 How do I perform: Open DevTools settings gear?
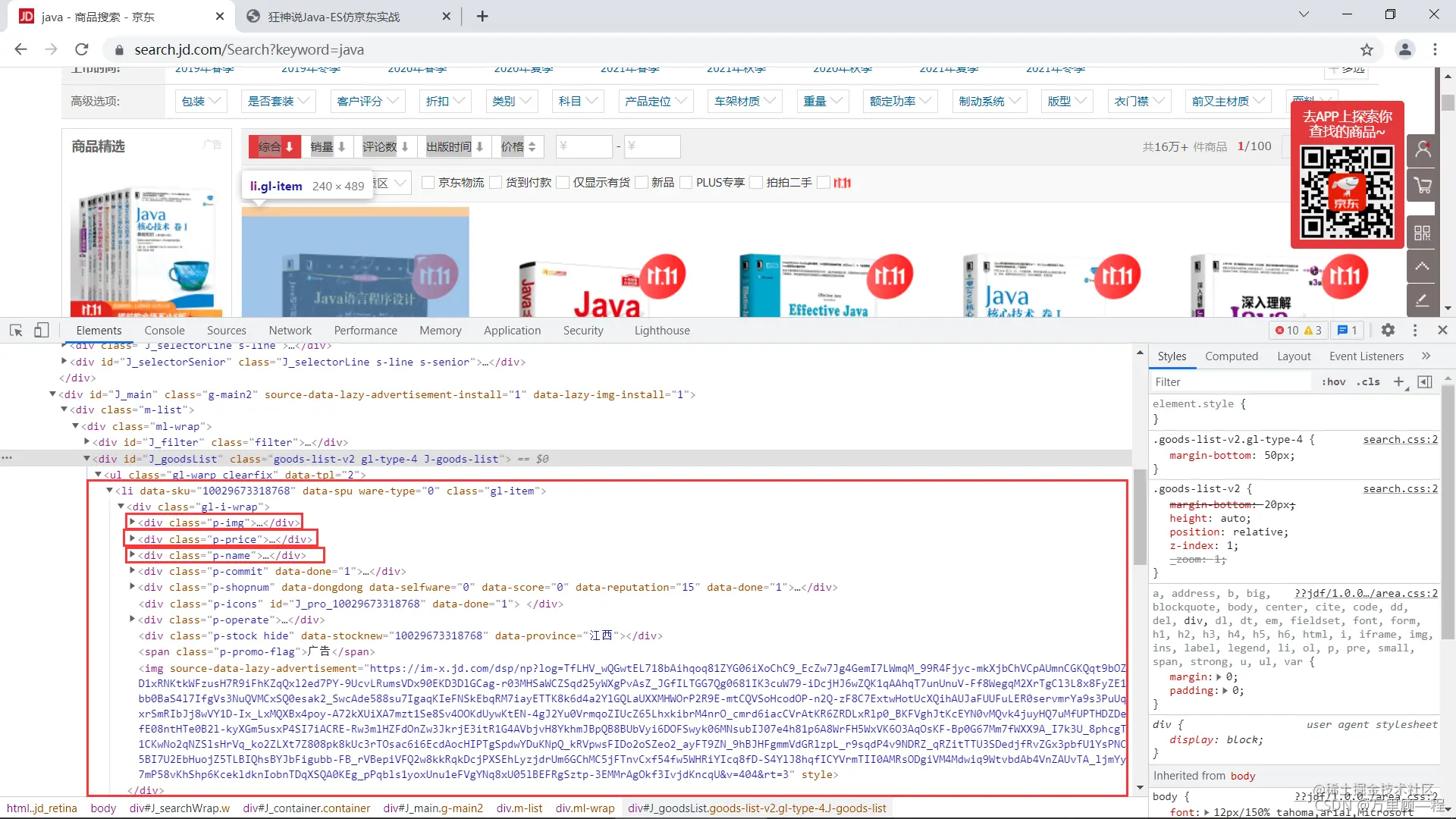(x=1388, y=330)
